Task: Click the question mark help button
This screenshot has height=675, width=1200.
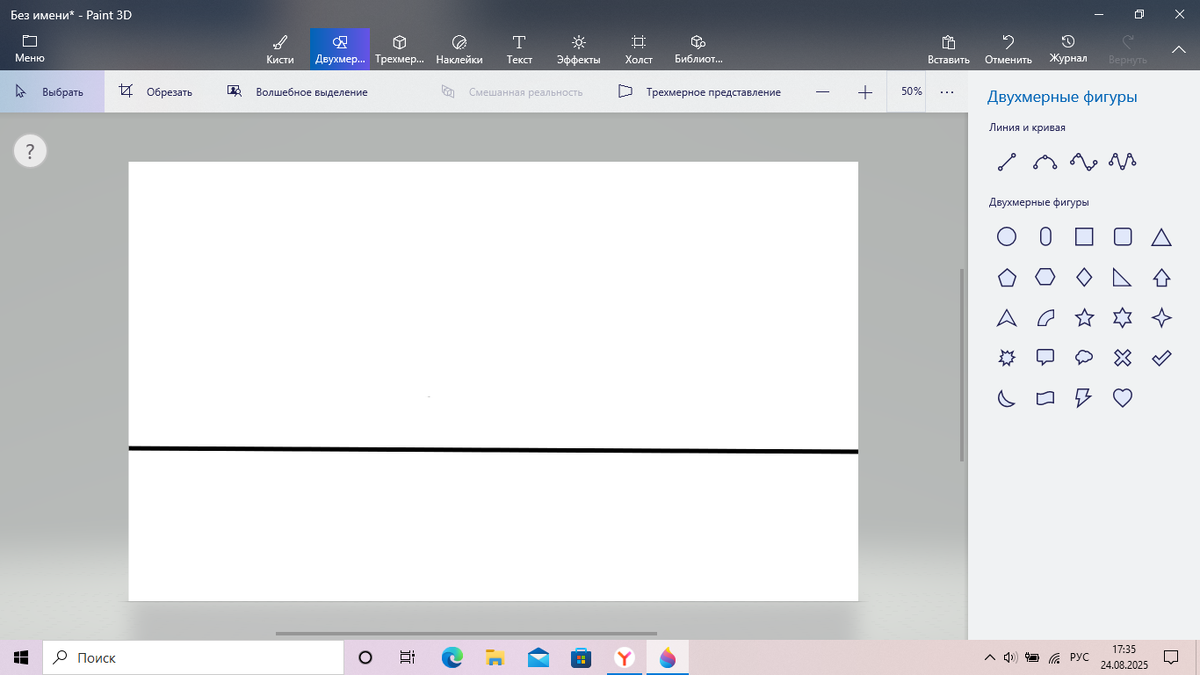Action: [30, 152]
